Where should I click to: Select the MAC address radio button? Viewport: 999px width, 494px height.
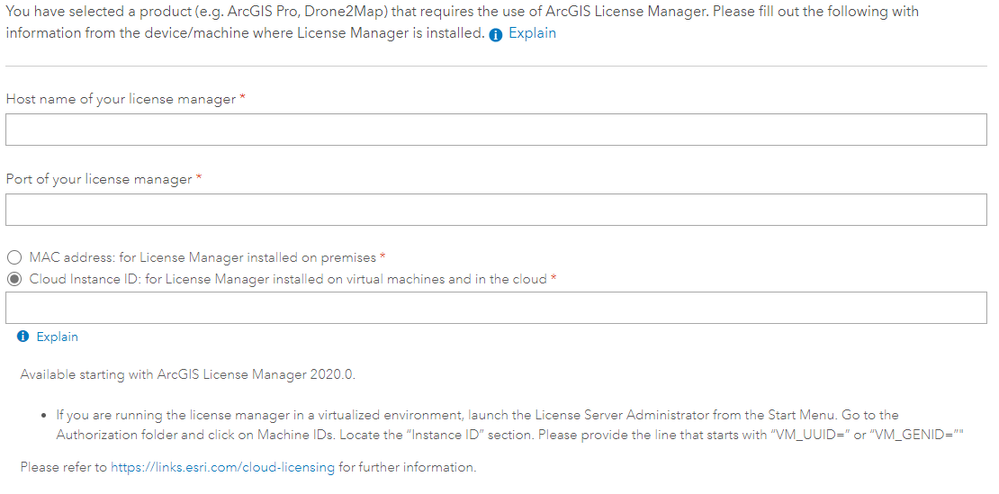click(14, 258)
